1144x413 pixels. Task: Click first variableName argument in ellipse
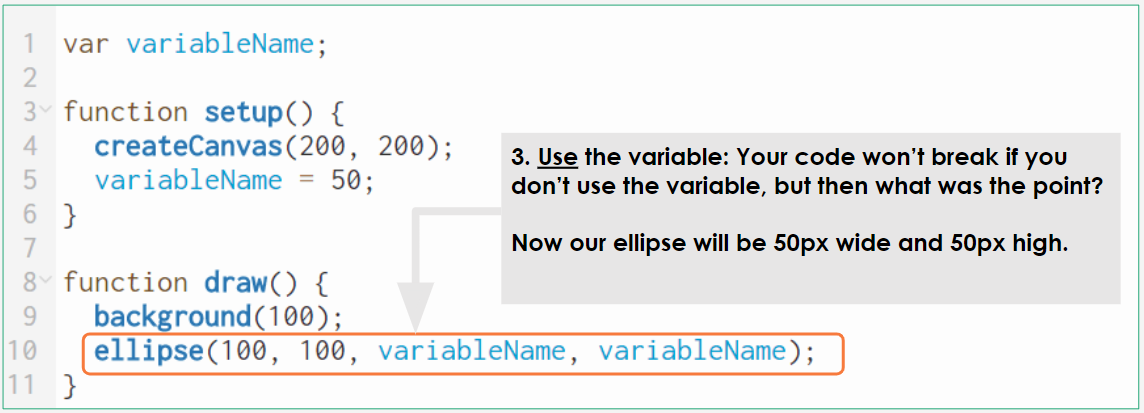pyautogui.click(x=471, y=351)
